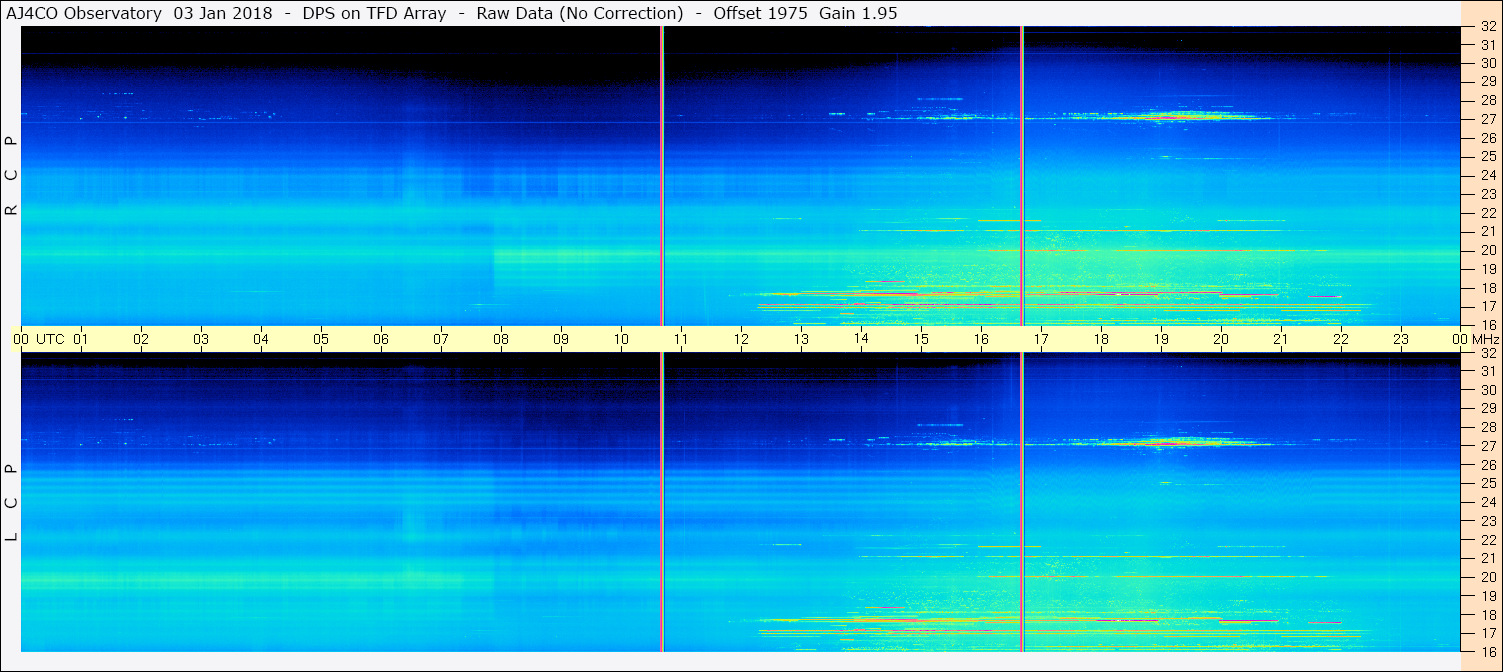Viewport: 1503px width, 672px height.
Task: Click hour label "04" on time axis
Action: click(261, 339)
